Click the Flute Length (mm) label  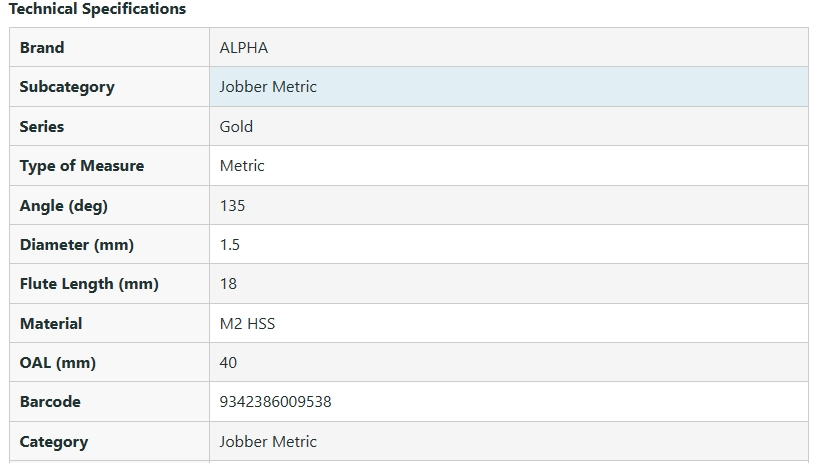[89, 284]
